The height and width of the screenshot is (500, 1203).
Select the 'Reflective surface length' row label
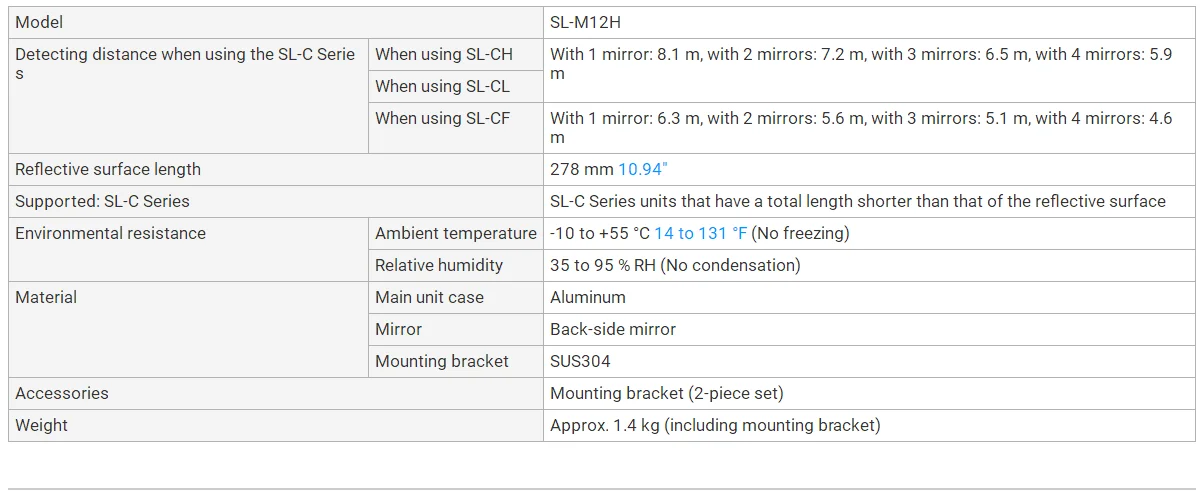pyautogui.click(x=108, y=169)
